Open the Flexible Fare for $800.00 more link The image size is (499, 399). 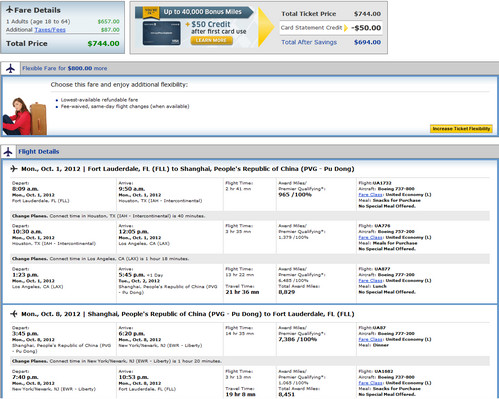65,68
